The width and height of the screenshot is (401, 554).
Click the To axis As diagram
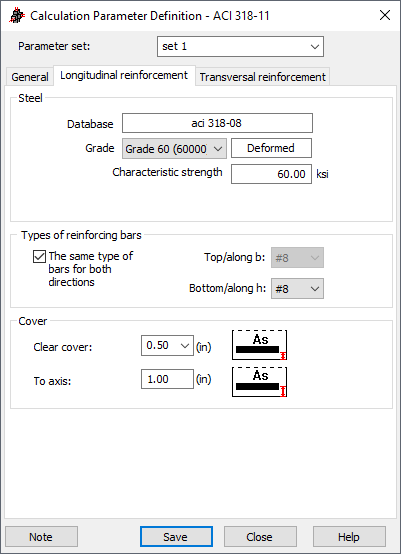(259, 382)
